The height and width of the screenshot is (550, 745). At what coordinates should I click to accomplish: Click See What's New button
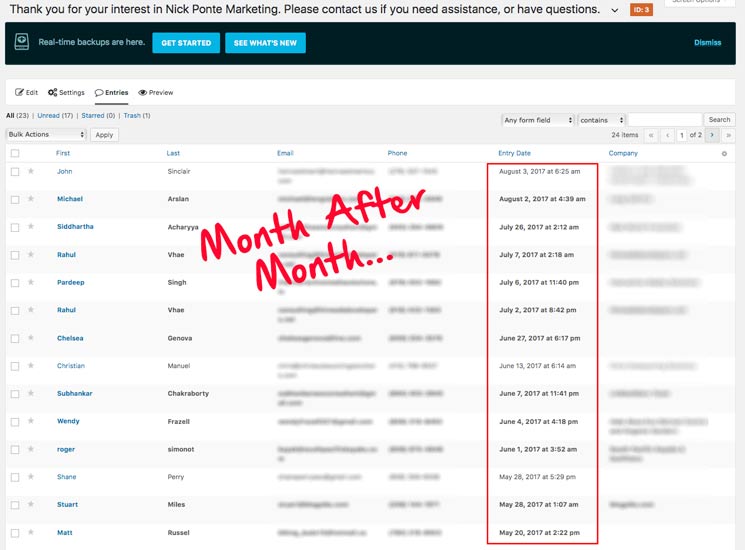coord(265,43)
